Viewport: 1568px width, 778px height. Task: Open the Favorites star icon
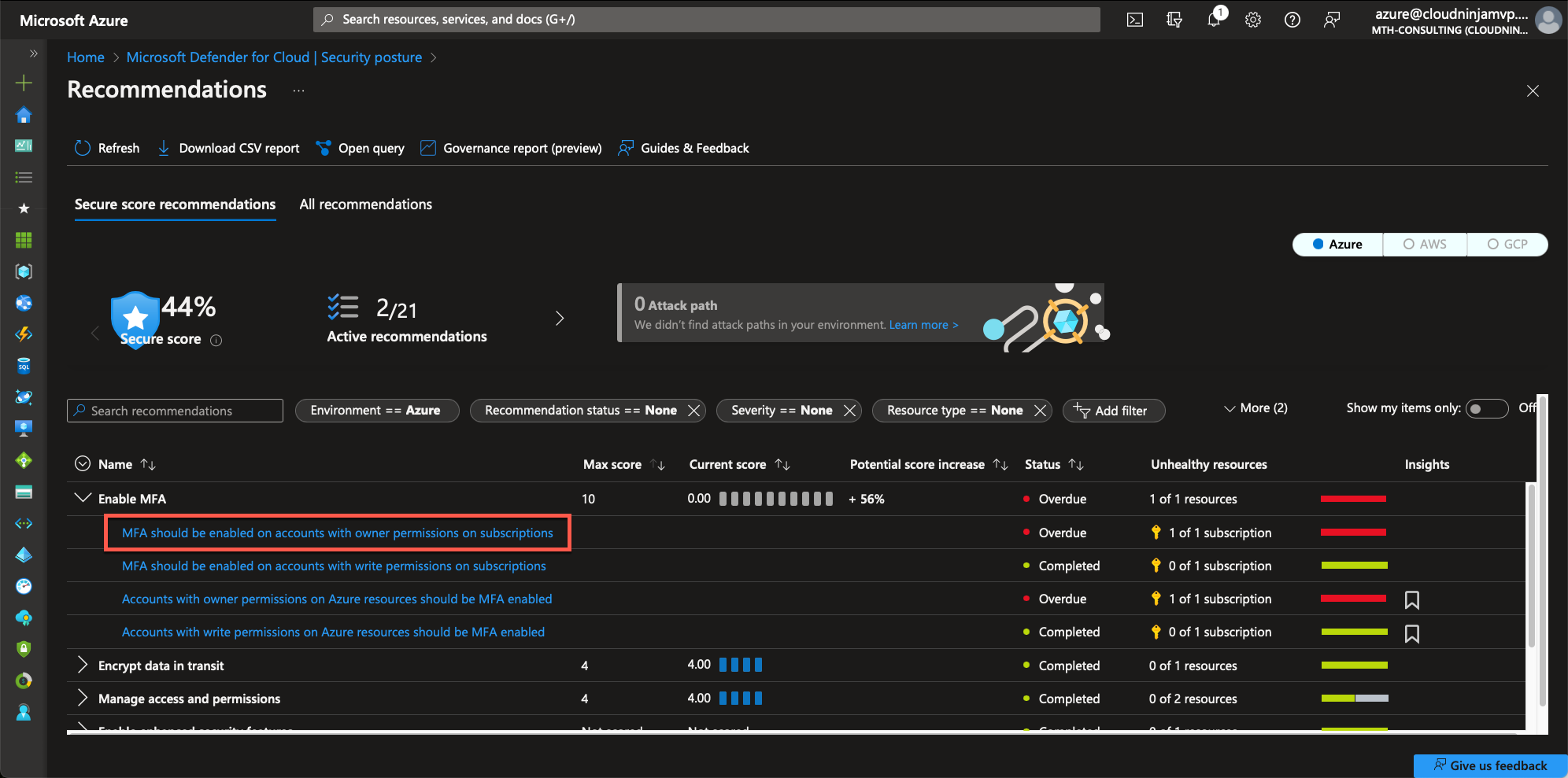coord(24,208)
